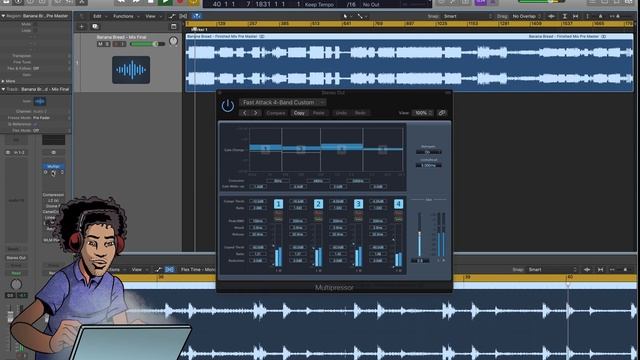This screenshot has height=360, width=640.
Task: Go to the next plugin preset arrow
Action: (x=256, y=113)
